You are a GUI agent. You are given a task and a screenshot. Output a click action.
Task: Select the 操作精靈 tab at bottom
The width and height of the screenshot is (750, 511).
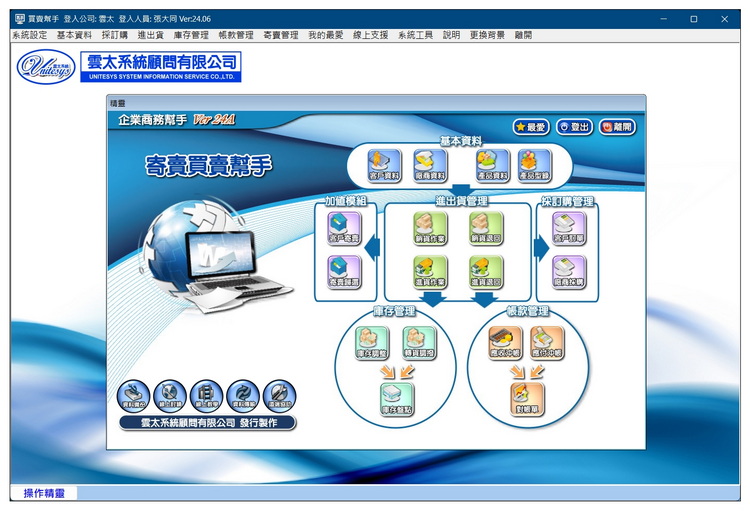[43, 493]
